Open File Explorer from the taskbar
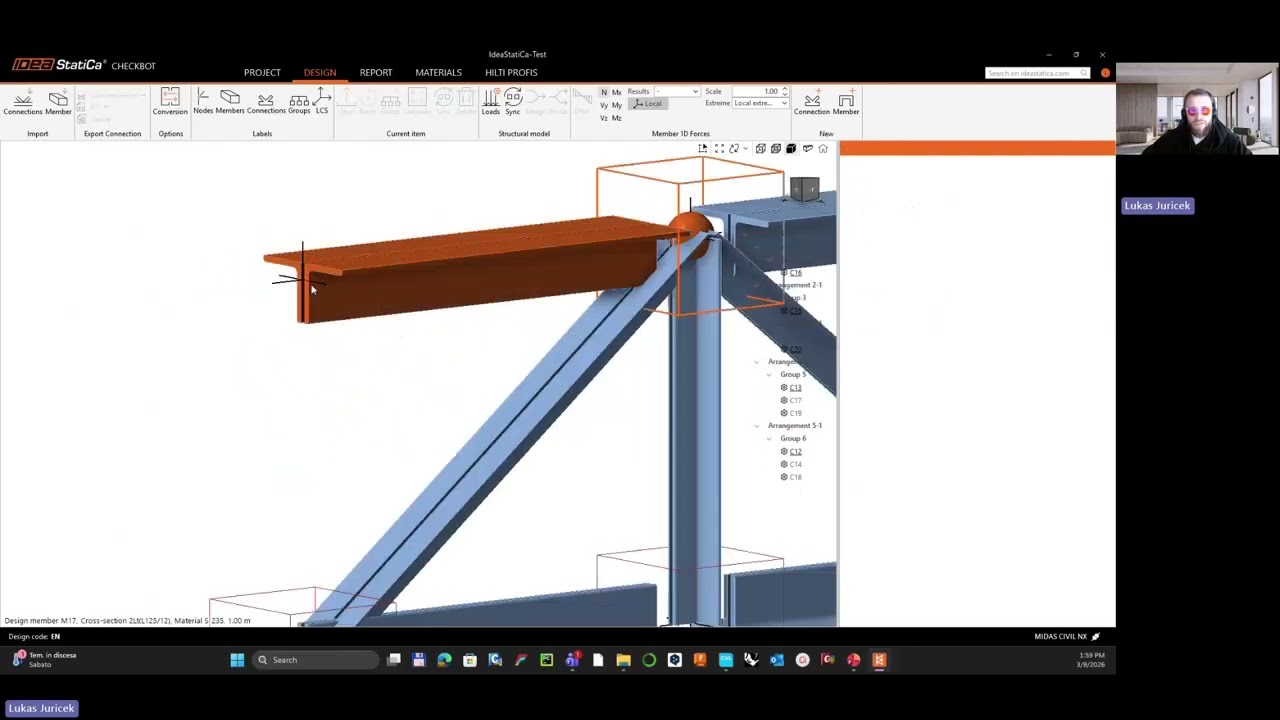Image resolution: width=1280 pixels, height=720 pixels. (x=623, y=660)
